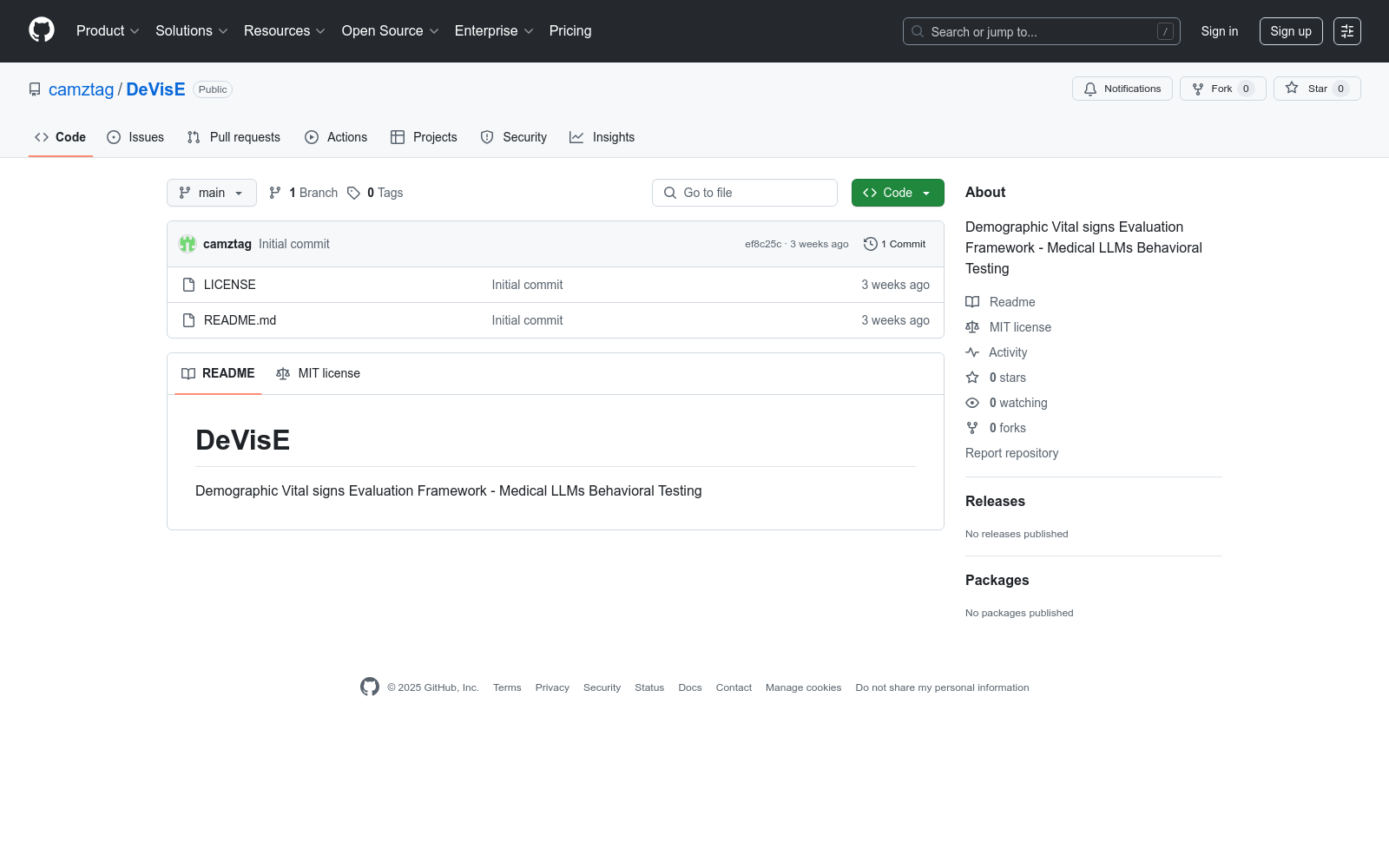Click the star icon beside 0 stars

972,378
